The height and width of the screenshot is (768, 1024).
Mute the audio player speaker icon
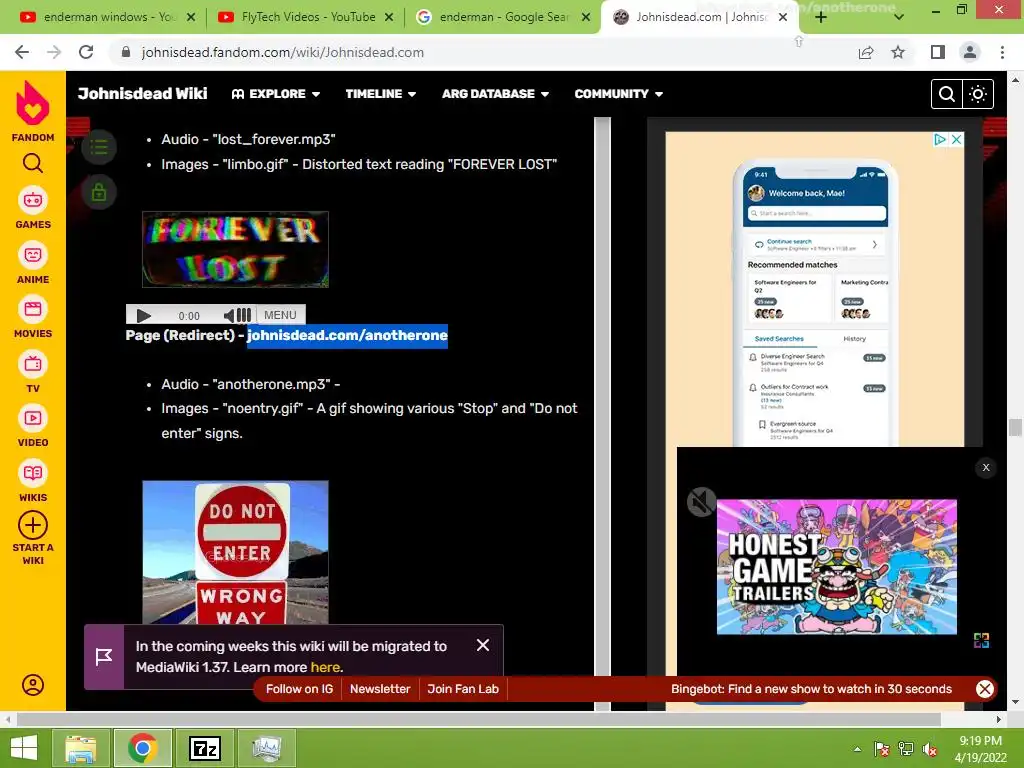229,315
